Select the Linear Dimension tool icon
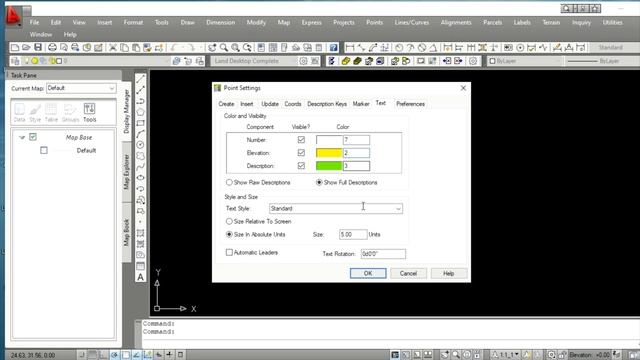 [350, 48]
